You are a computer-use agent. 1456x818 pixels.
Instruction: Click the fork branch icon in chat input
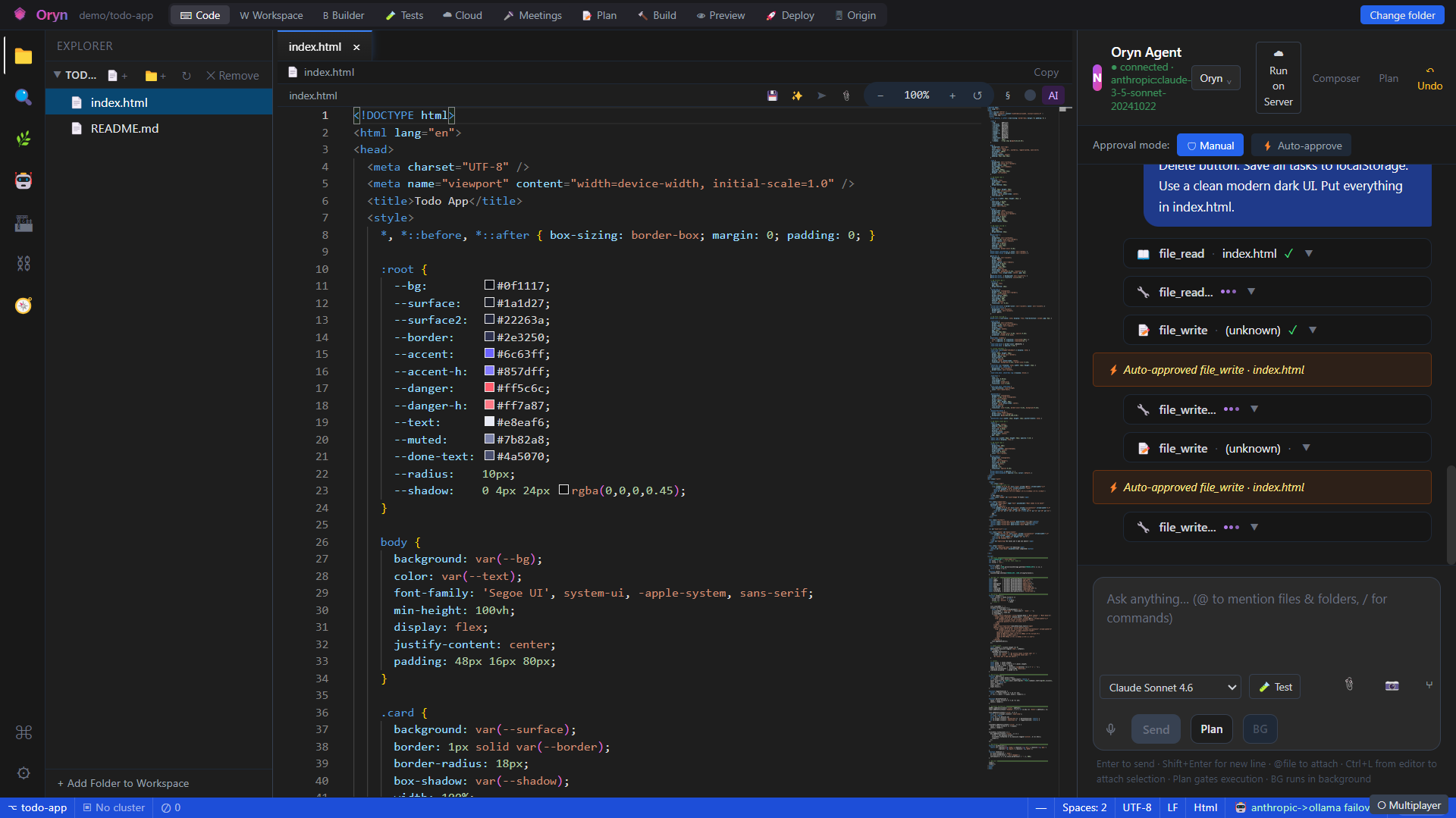[x=1429, y=685]
